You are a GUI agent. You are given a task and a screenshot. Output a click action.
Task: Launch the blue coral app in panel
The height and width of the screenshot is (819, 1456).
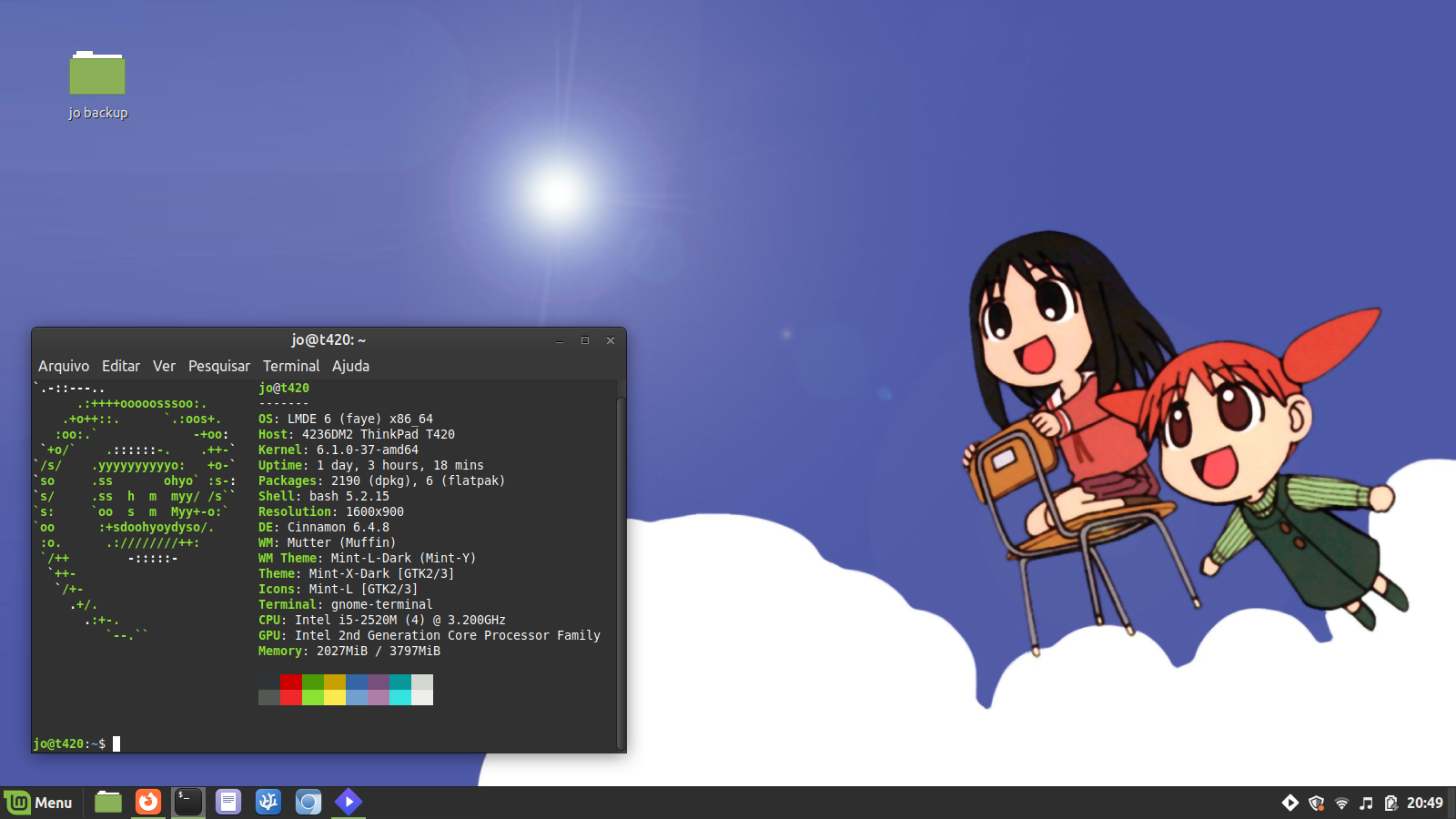[268, 802]
